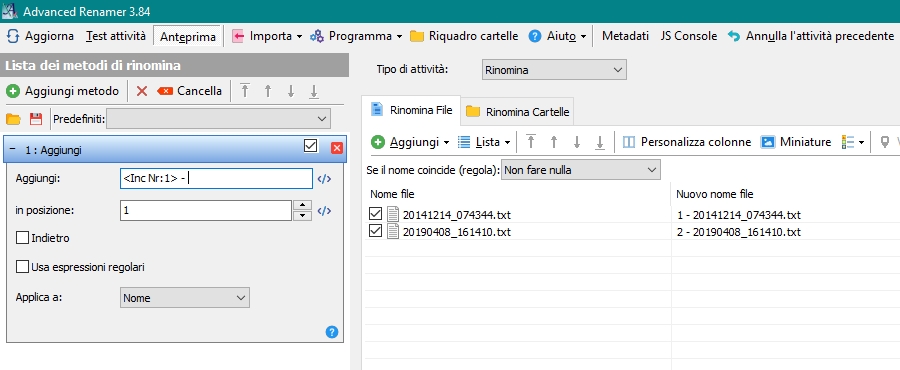Collapse the 1 : Aggiungi method

(13, 149)
